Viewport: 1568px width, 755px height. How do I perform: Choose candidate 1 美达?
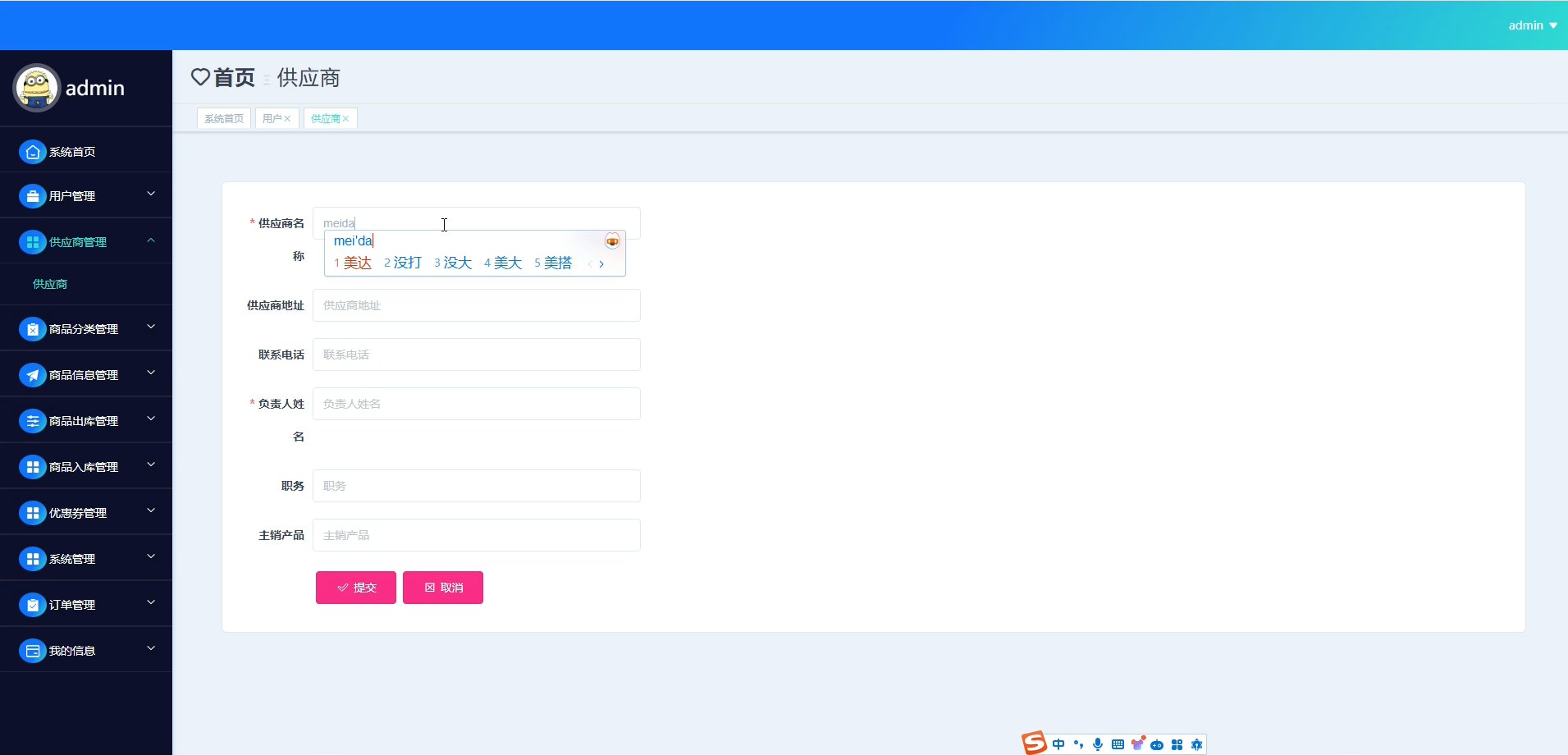(353, 263)
